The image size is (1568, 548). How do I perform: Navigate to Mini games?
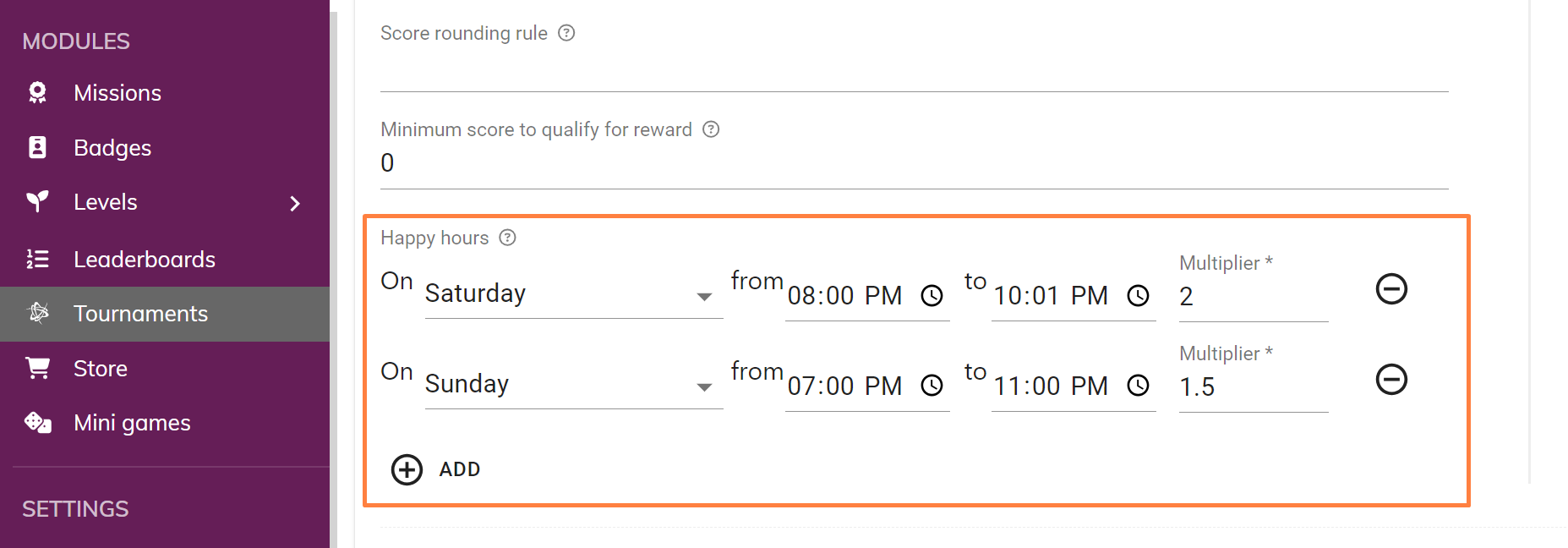click(132, 423)
